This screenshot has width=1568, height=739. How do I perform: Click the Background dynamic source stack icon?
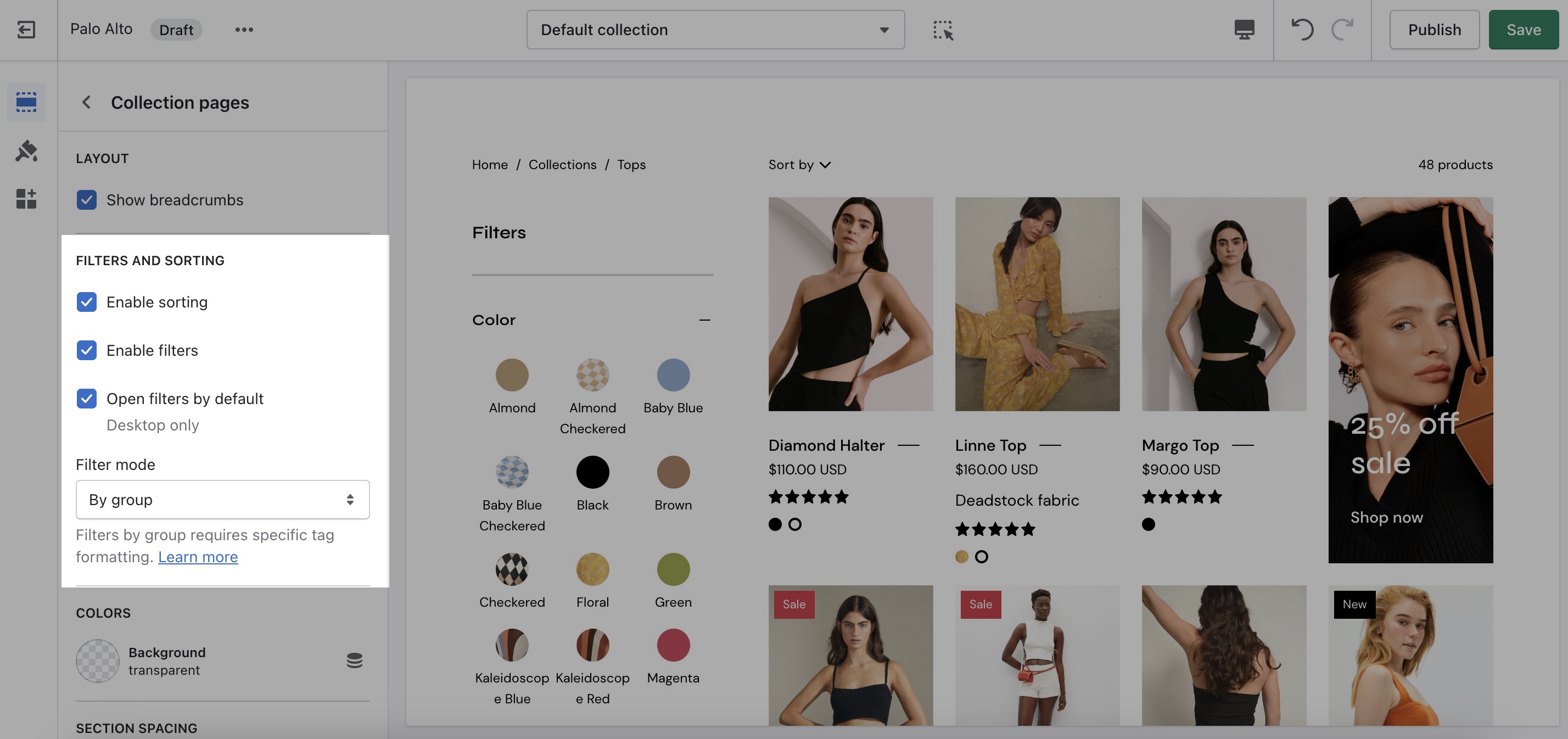click(354, 660)
